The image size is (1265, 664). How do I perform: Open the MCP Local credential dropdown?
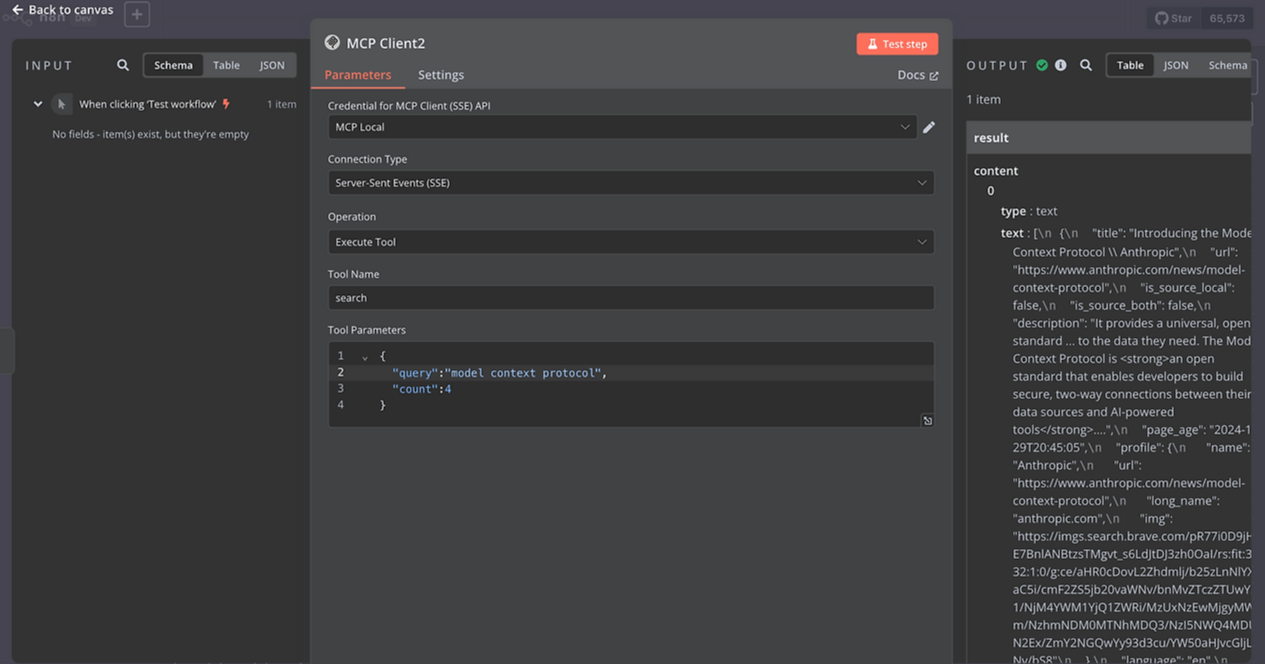pos(622,127)
